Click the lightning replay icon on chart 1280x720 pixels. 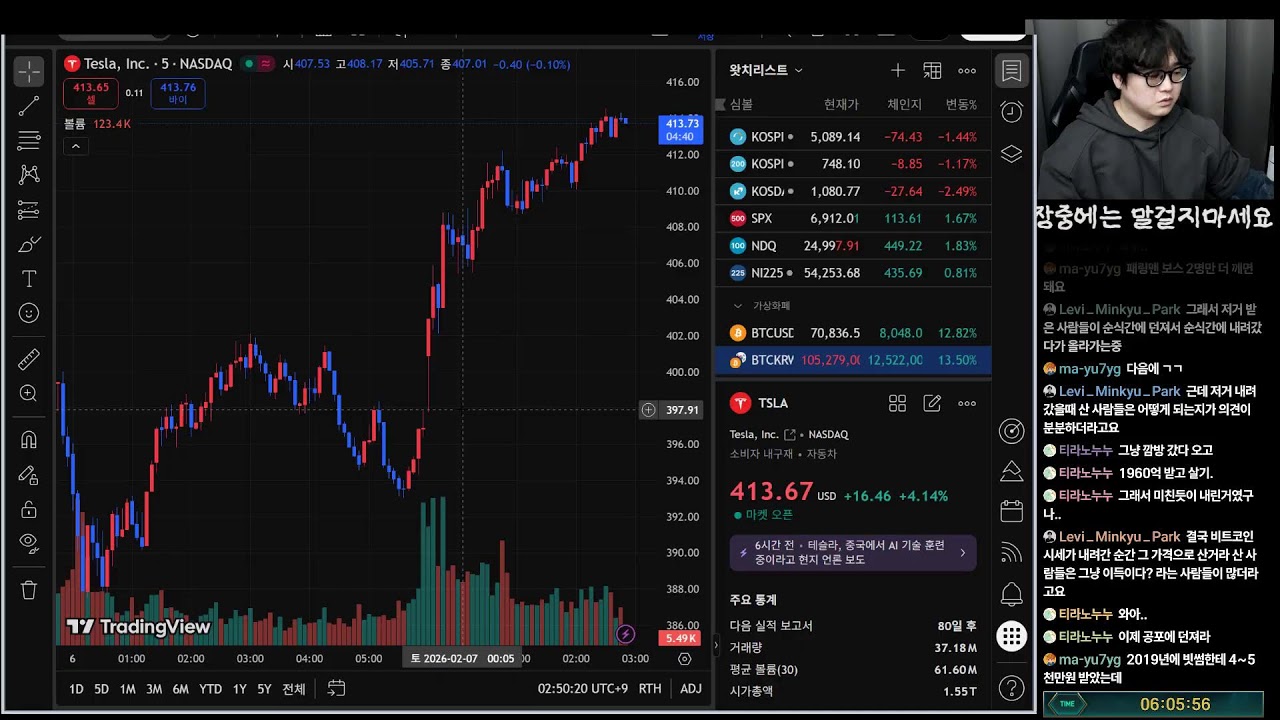[626, 634]
